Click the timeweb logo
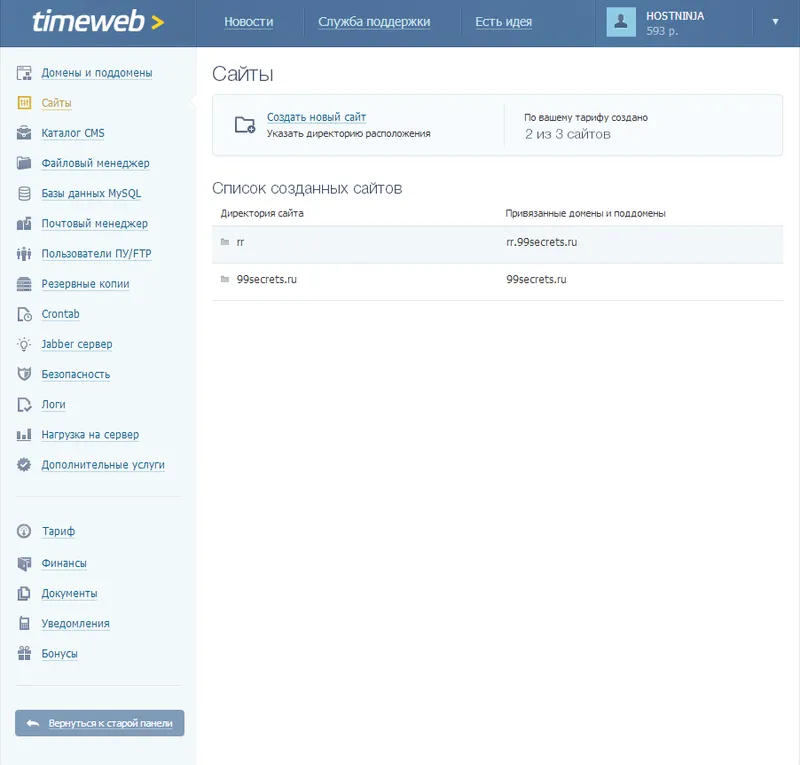This screenshot has width=800, height=765. 98,22
